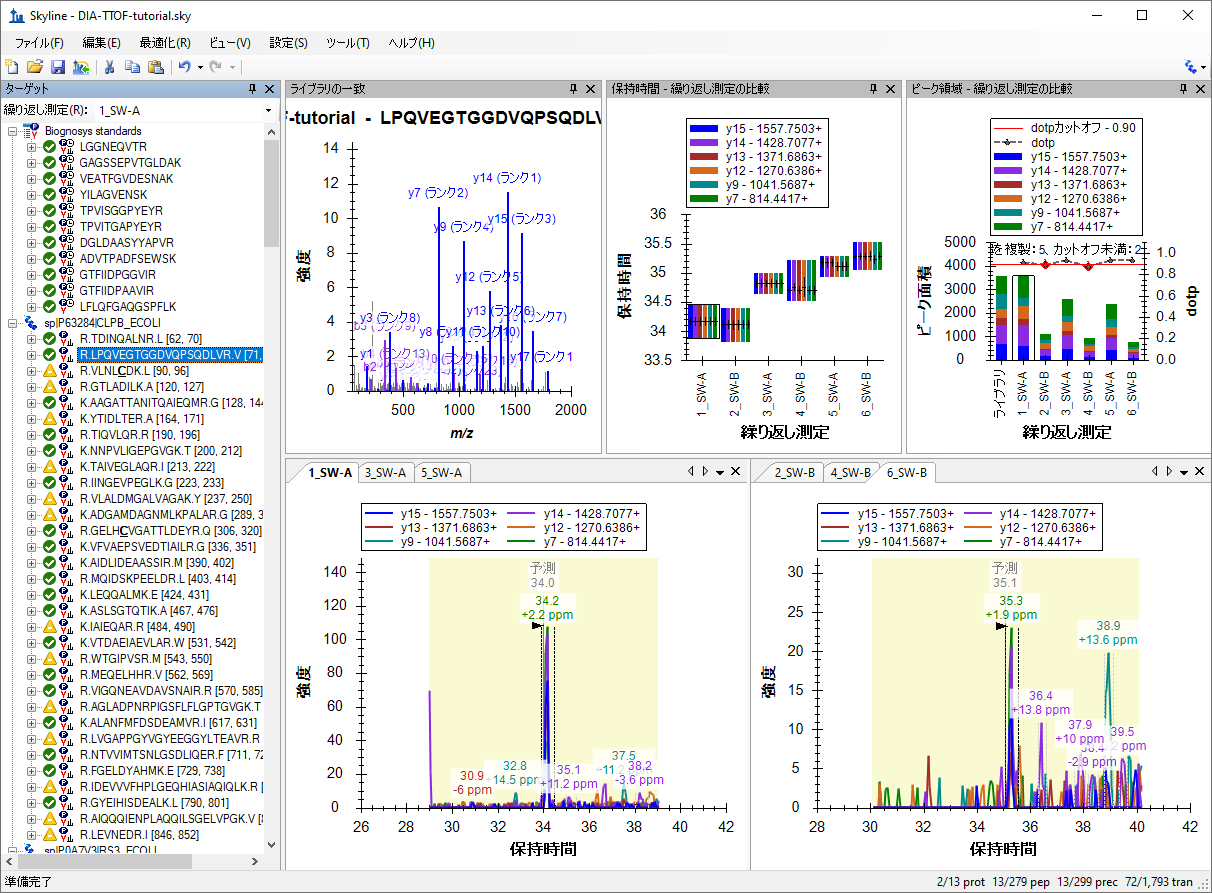The height and width of the screenshot is (893, 1212).
Task: Switch to the 3_SW-A chromatogram tab
Action: tap(385, 473)
